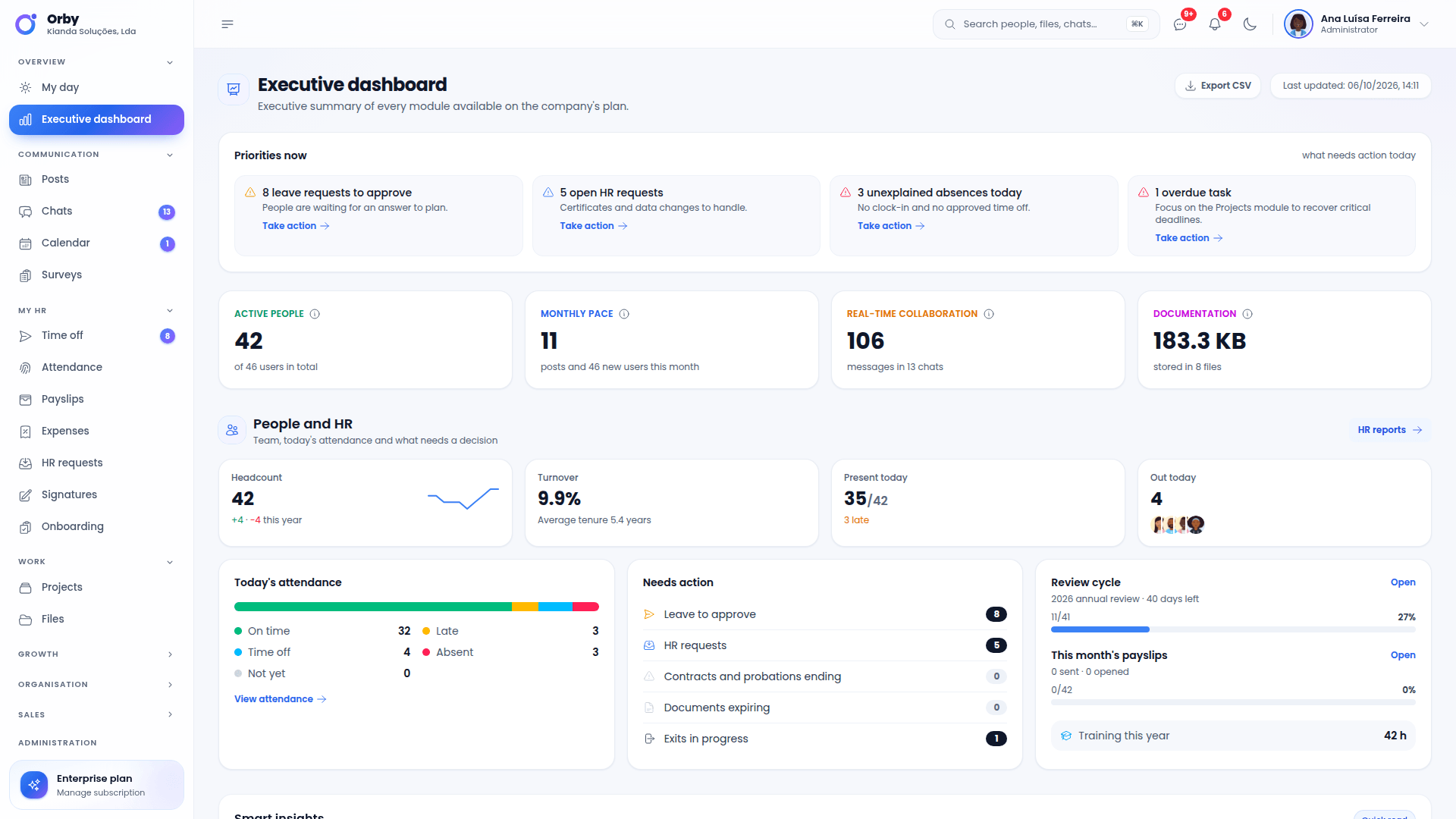
Task: Click the payslips 0/42 progress bar
Action: pyautogui.click(x=1233, y=702)
